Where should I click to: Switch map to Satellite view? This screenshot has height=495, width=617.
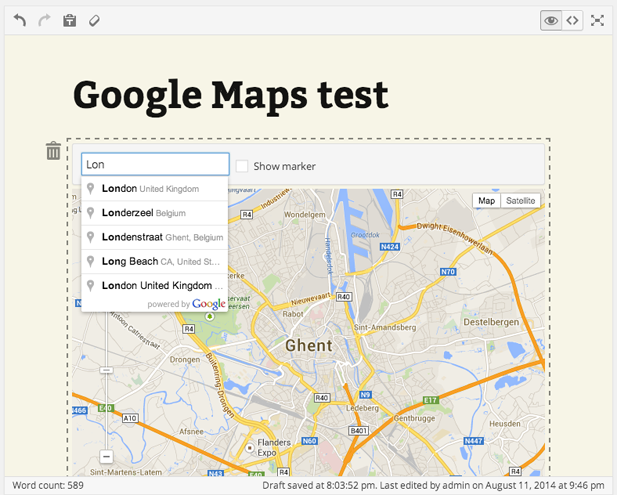click(520, 201)
